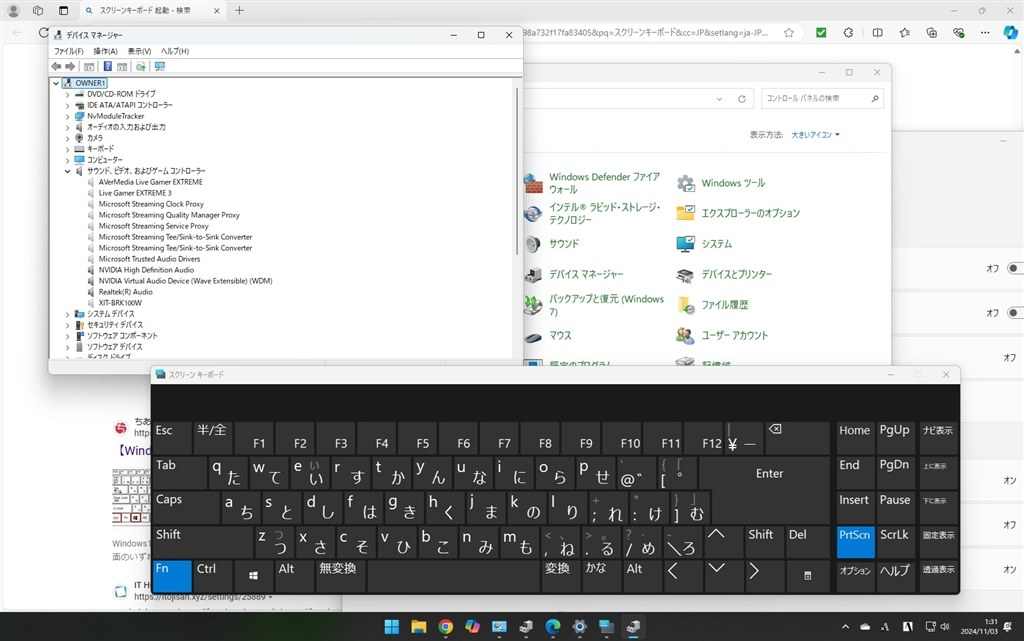Open a new Edge tab with plus button
Image resolution: width=1024 pixels, height=641 pixels.
pos(239,10)
